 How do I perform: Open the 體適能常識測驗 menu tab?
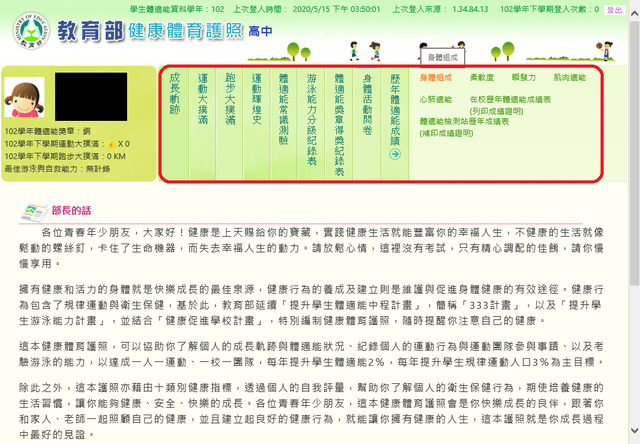[x=284, y=109]
